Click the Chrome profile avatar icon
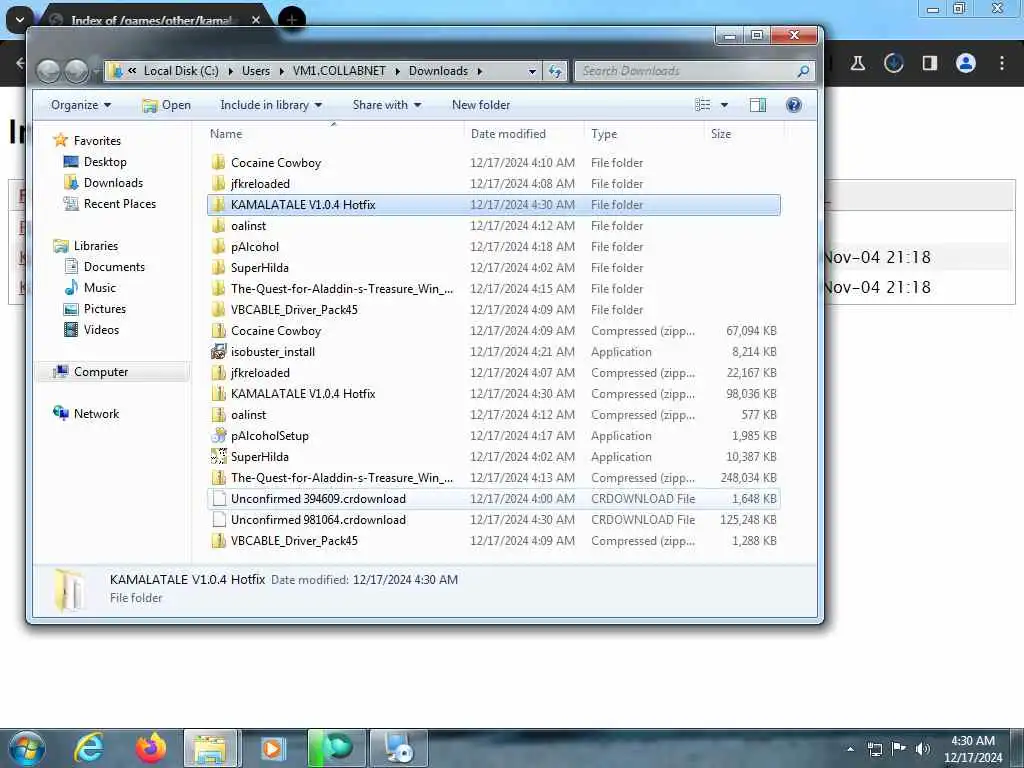Viewport: 1024px width, 768px height. [966, 63]
